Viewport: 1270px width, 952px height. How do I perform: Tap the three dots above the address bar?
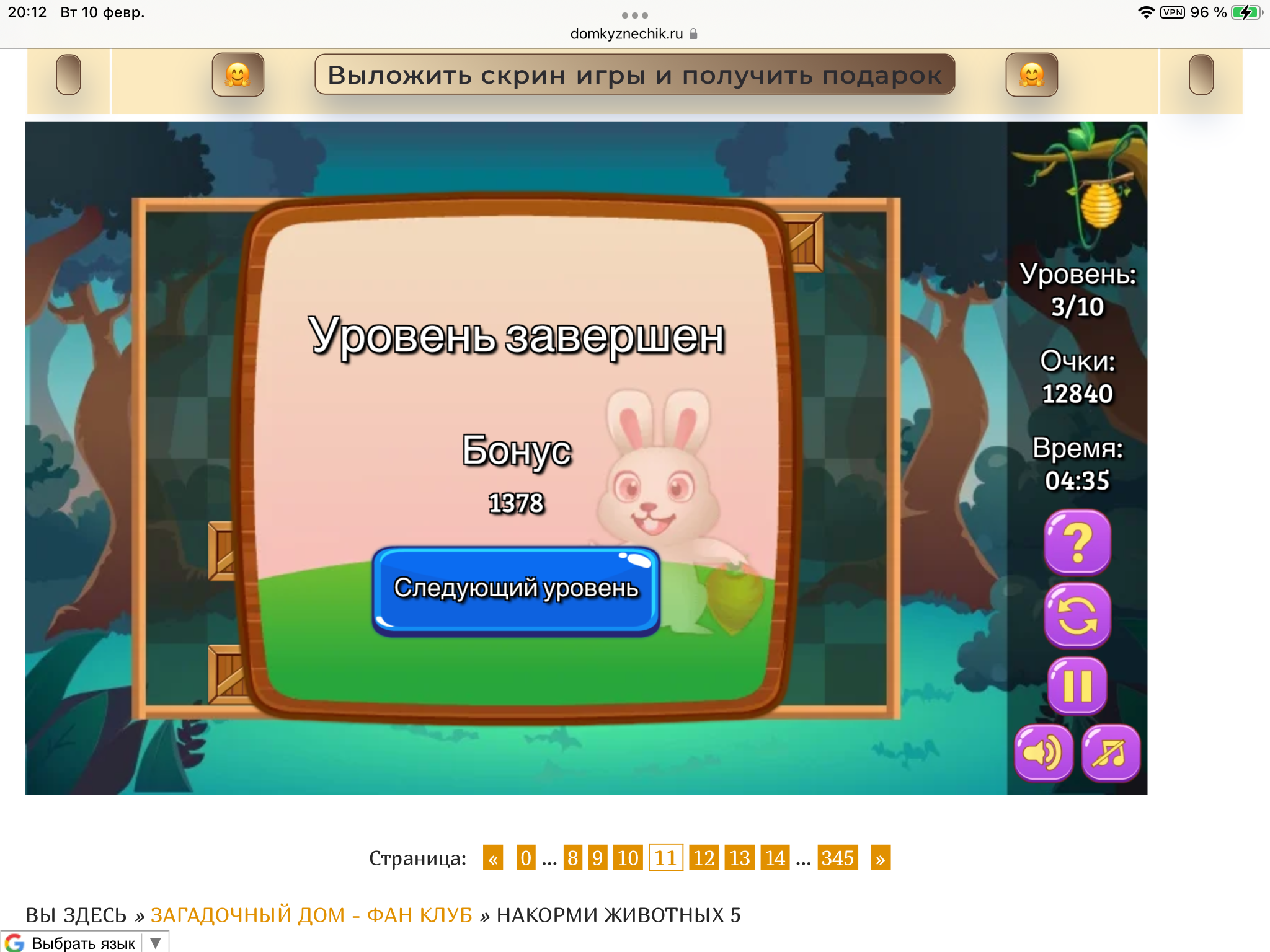coord(634,15)
